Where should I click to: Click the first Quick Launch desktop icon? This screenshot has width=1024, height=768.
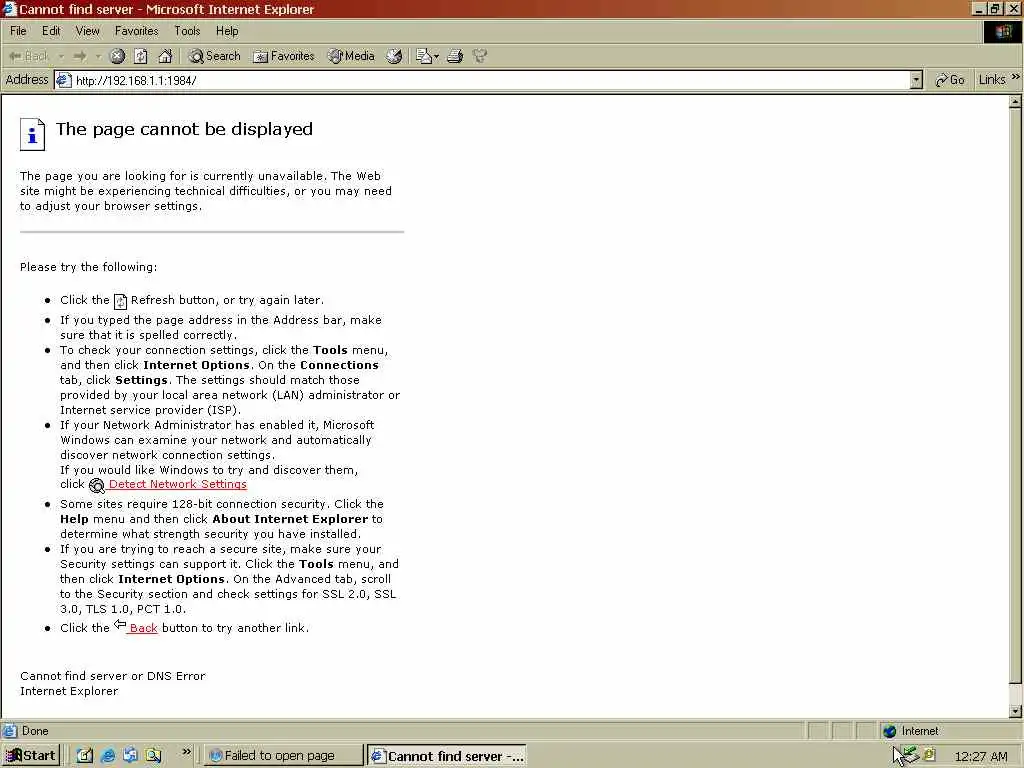coord(85,756)
